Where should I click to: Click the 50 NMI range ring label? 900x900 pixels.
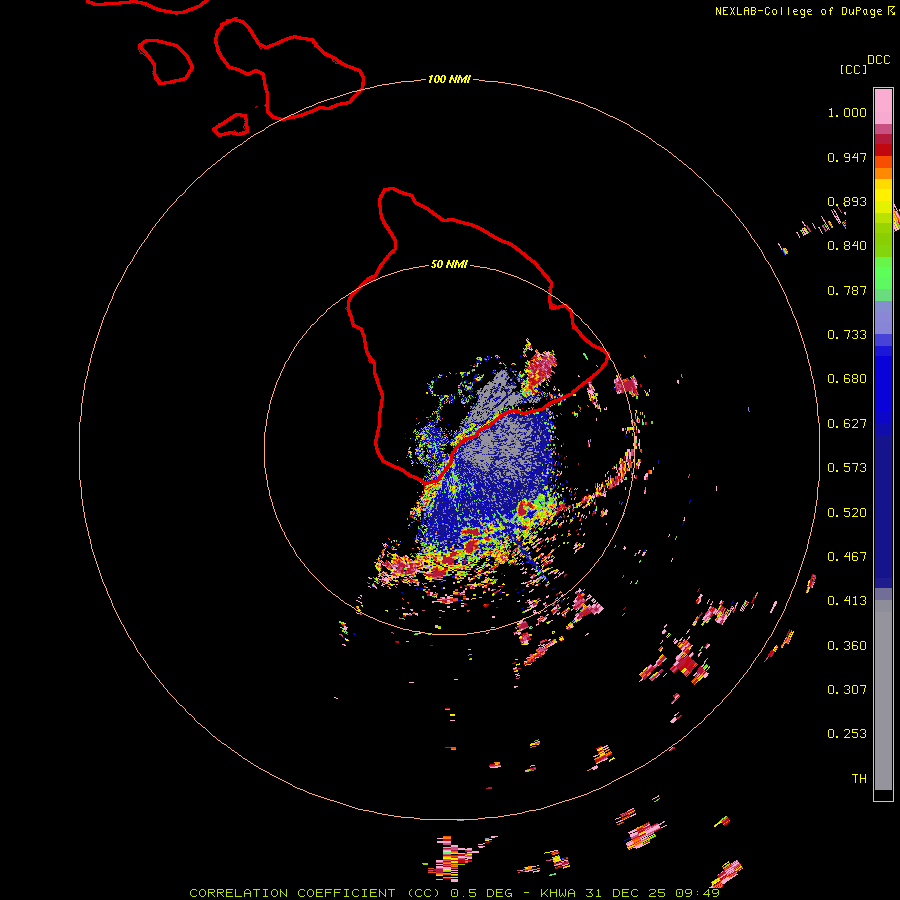449,264
